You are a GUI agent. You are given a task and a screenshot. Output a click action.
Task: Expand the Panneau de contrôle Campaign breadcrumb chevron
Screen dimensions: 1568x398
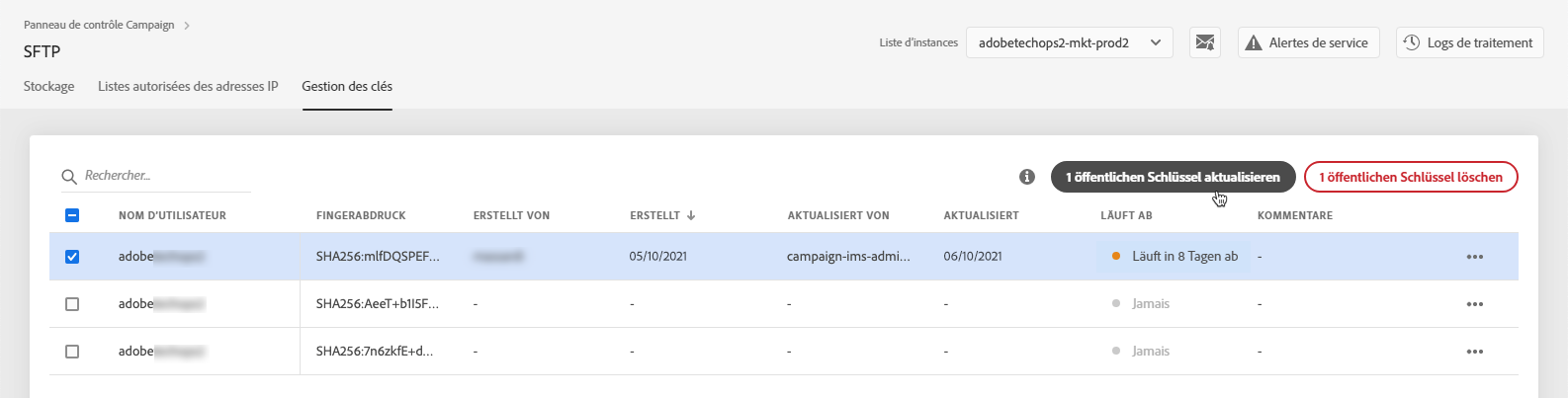pos(187,26)
